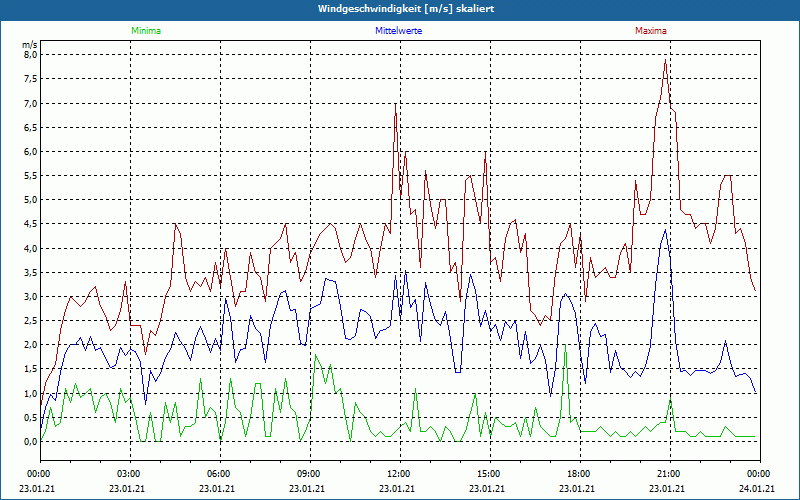Screen dimensions: 800x500
Task: Click the m/s unit label above y-axis
Action: (x=28, y=45)
